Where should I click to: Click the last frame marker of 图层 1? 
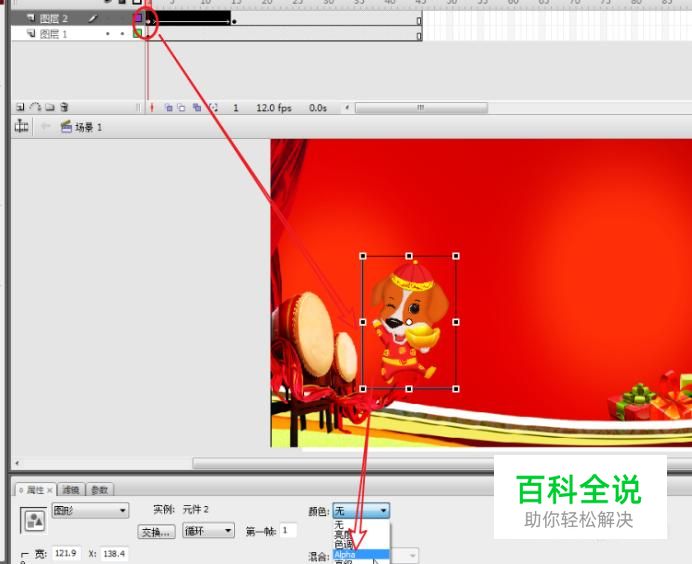point(419,36)
